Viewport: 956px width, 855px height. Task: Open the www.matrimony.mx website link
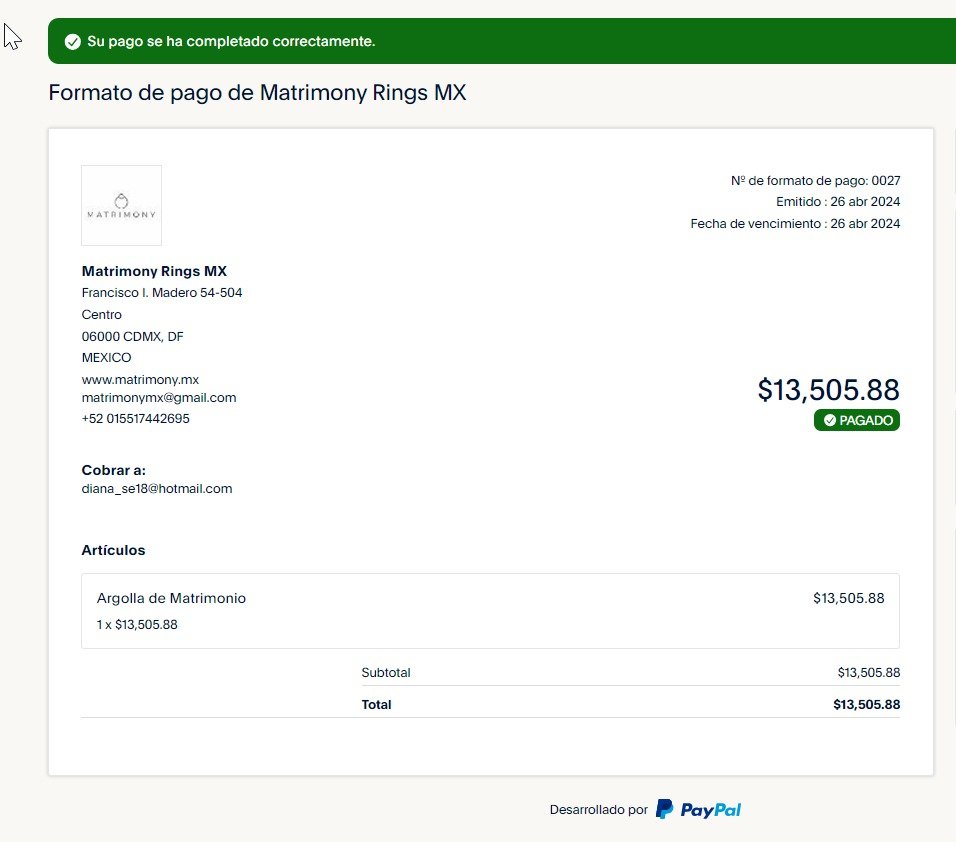pos(140,379)
